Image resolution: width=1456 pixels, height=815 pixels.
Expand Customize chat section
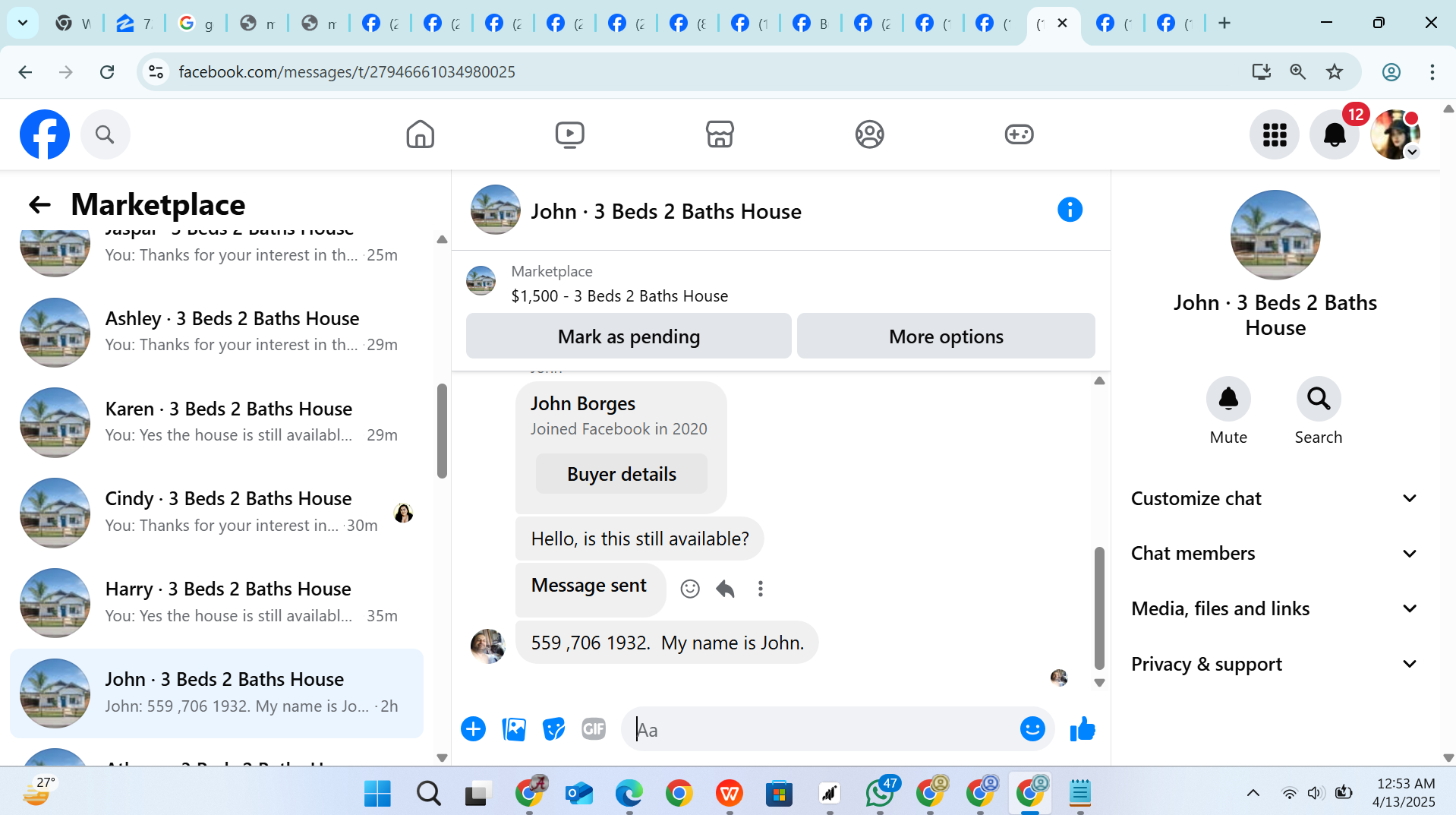click(x=1275, y=498)
